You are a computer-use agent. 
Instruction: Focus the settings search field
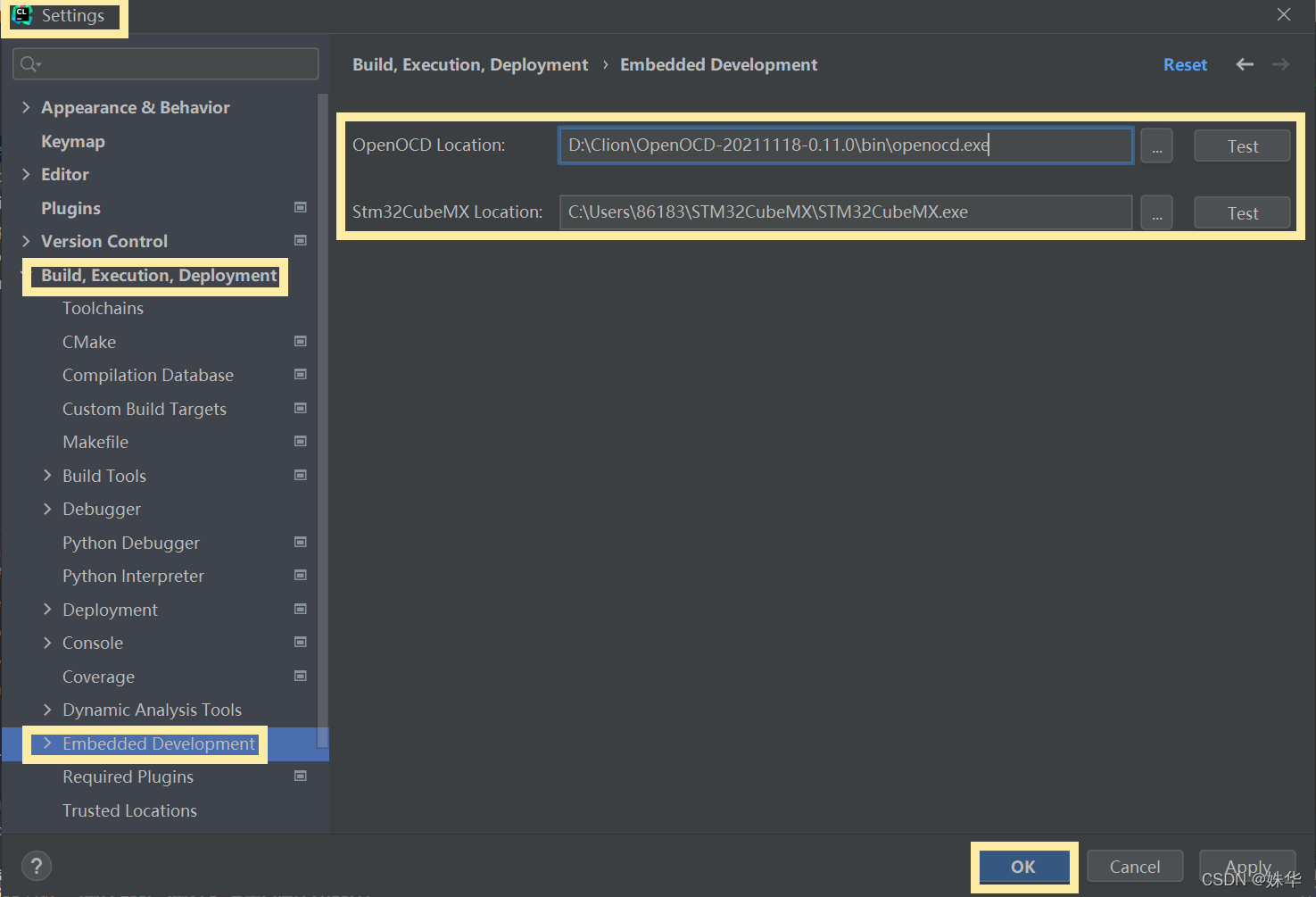point(166,64)
